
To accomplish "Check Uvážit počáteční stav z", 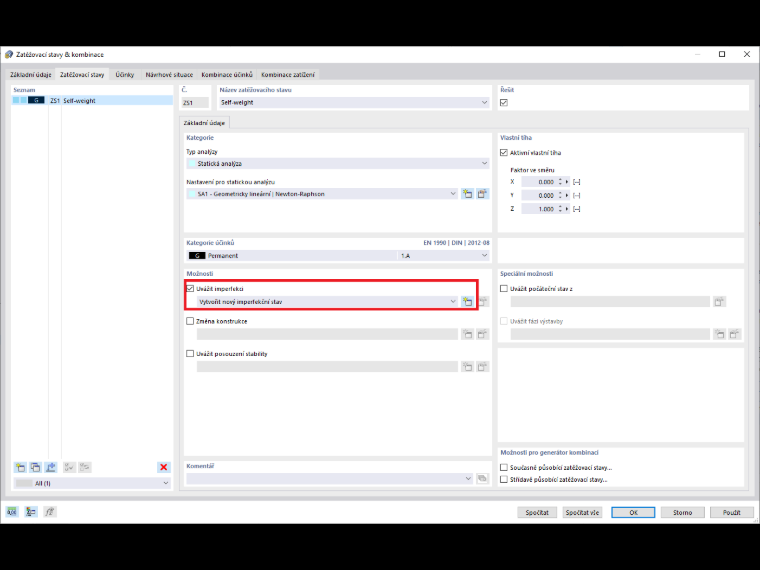I will [x=504, y=288].
